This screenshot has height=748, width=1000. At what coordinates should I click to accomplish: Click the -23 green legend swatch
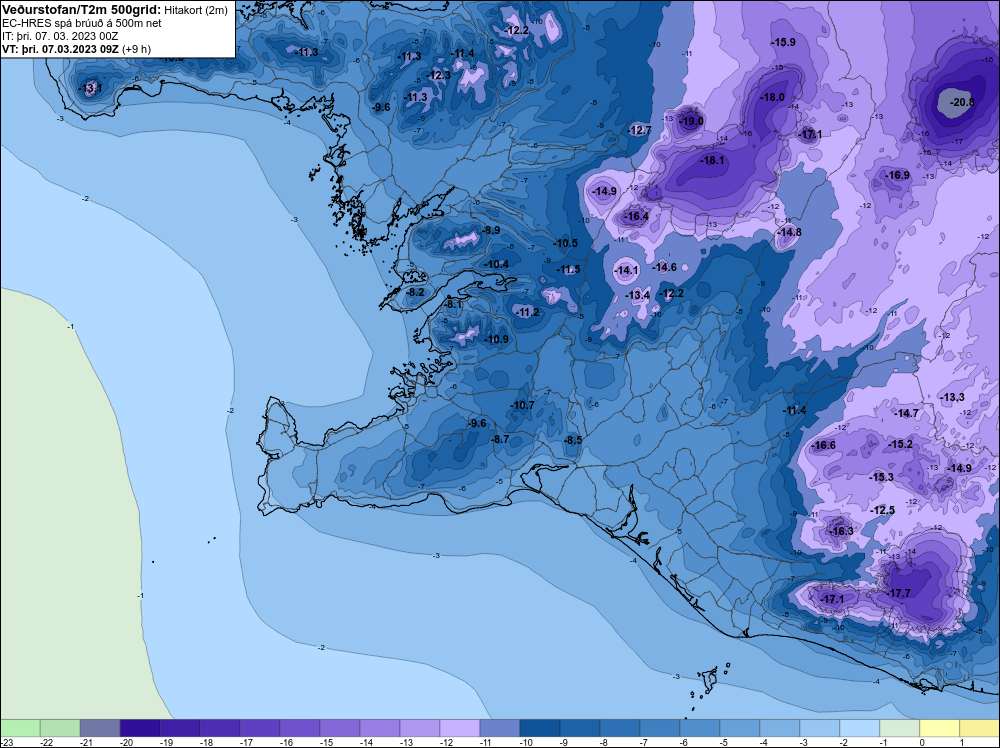click(x=20, y=728)
